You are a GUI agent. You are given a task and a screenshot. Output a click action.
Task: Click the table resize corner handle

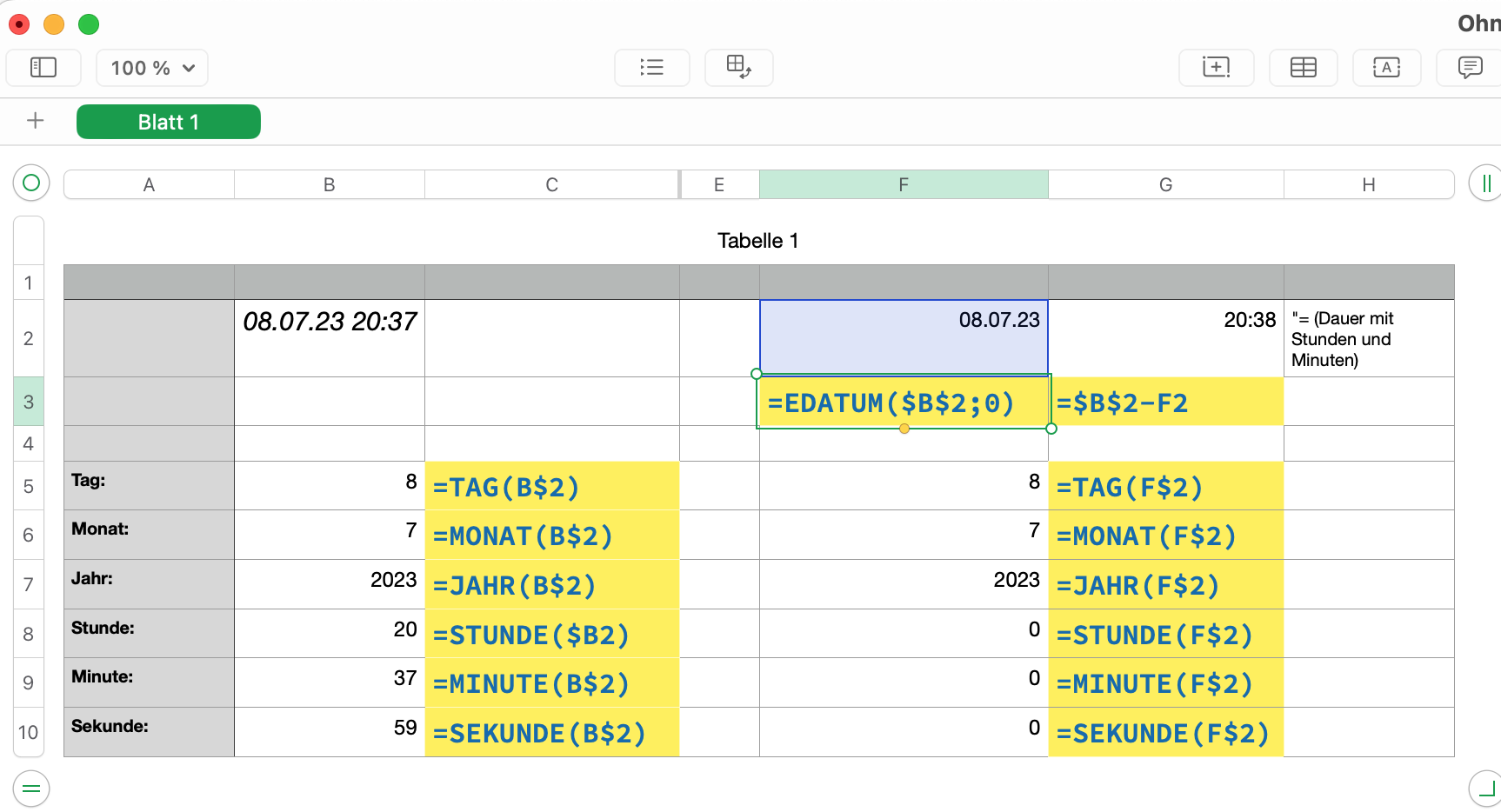[x=1485, y=789]
